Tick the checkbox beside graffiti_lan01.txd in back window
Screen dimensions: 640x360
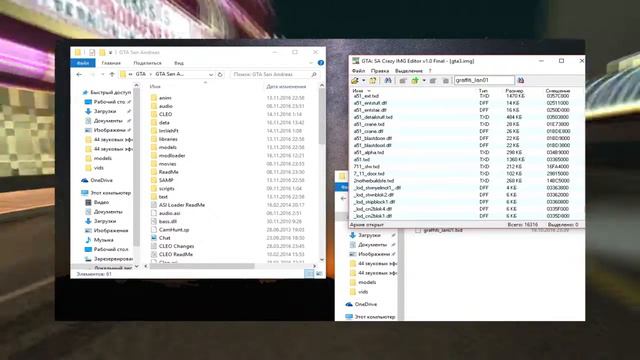(418, 231)
